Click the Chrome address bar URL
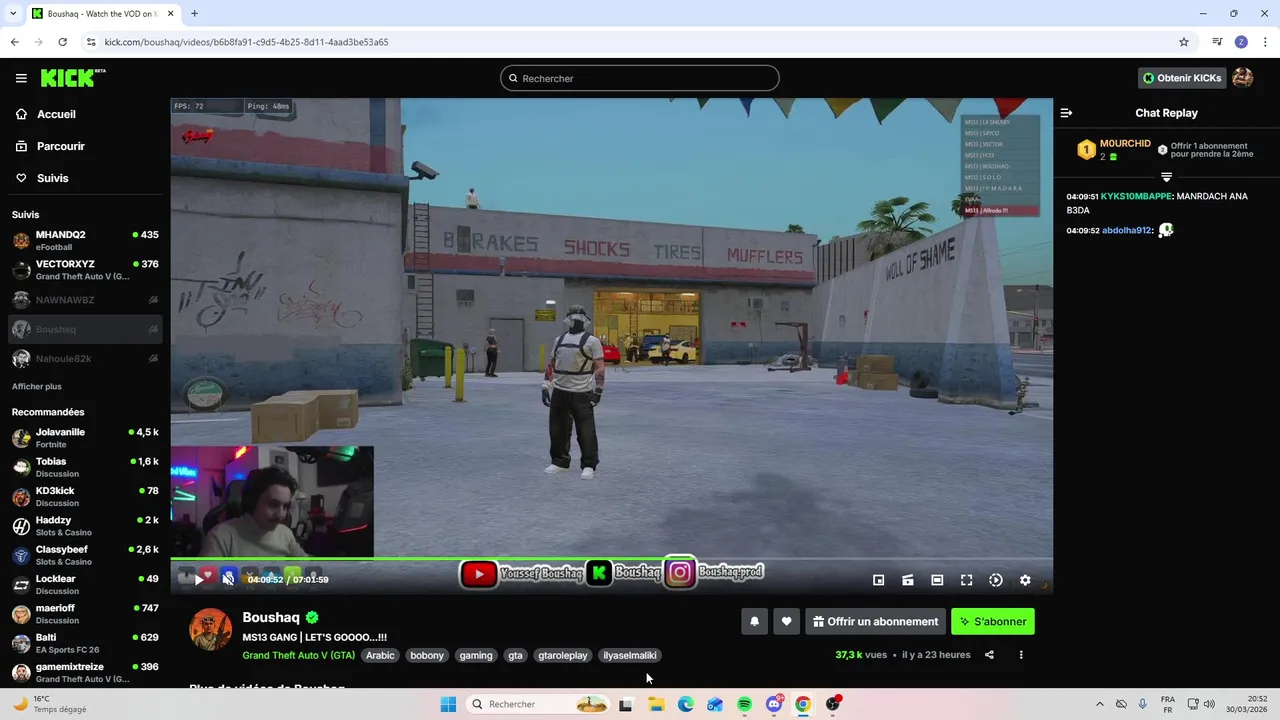This screenshot has width=1280, height=720. [246, 42]
